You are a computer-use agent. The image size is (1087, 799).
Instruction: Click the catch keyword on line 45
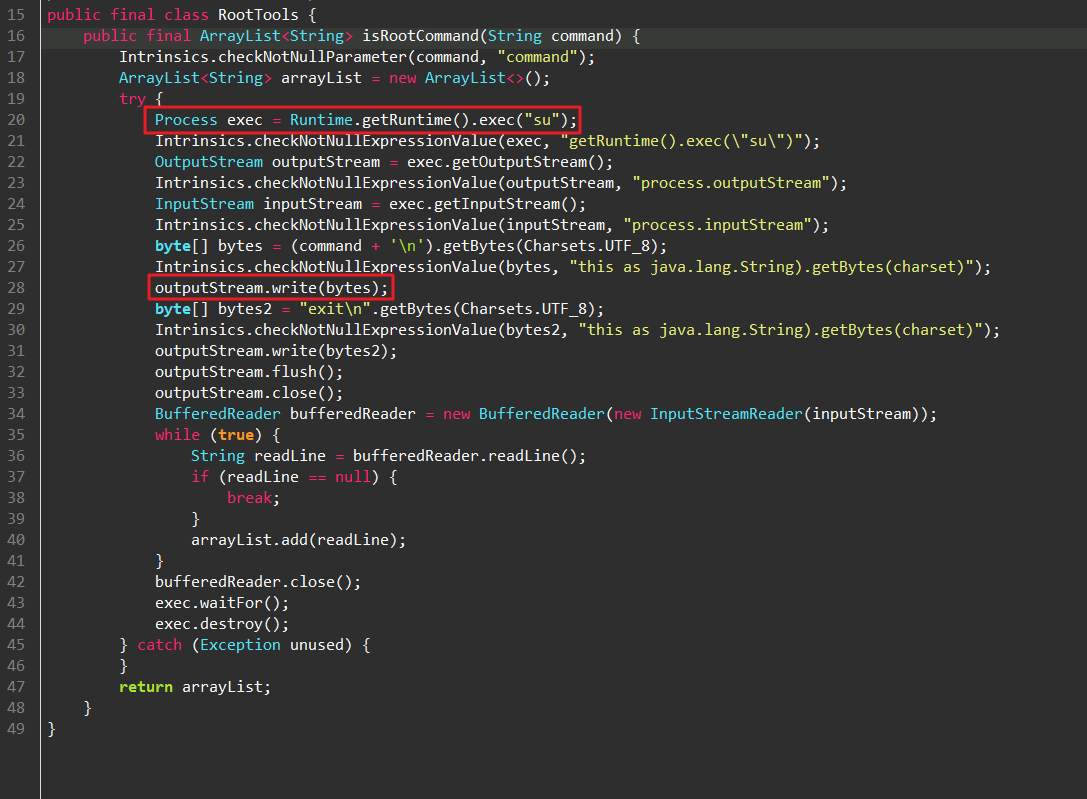pos(159,644)
